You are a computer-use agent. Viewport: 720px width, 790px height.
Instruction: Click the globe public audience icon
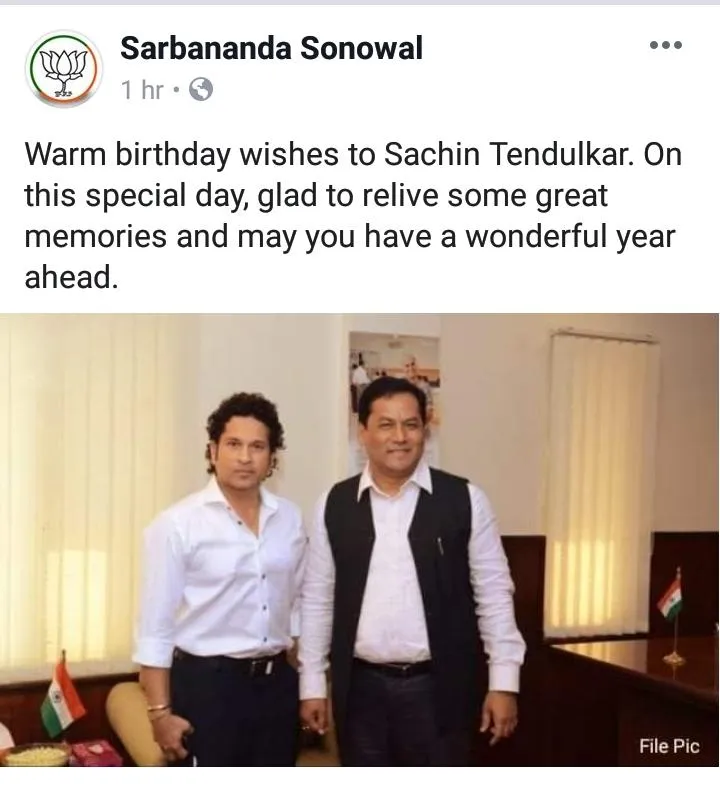(201, 90)
